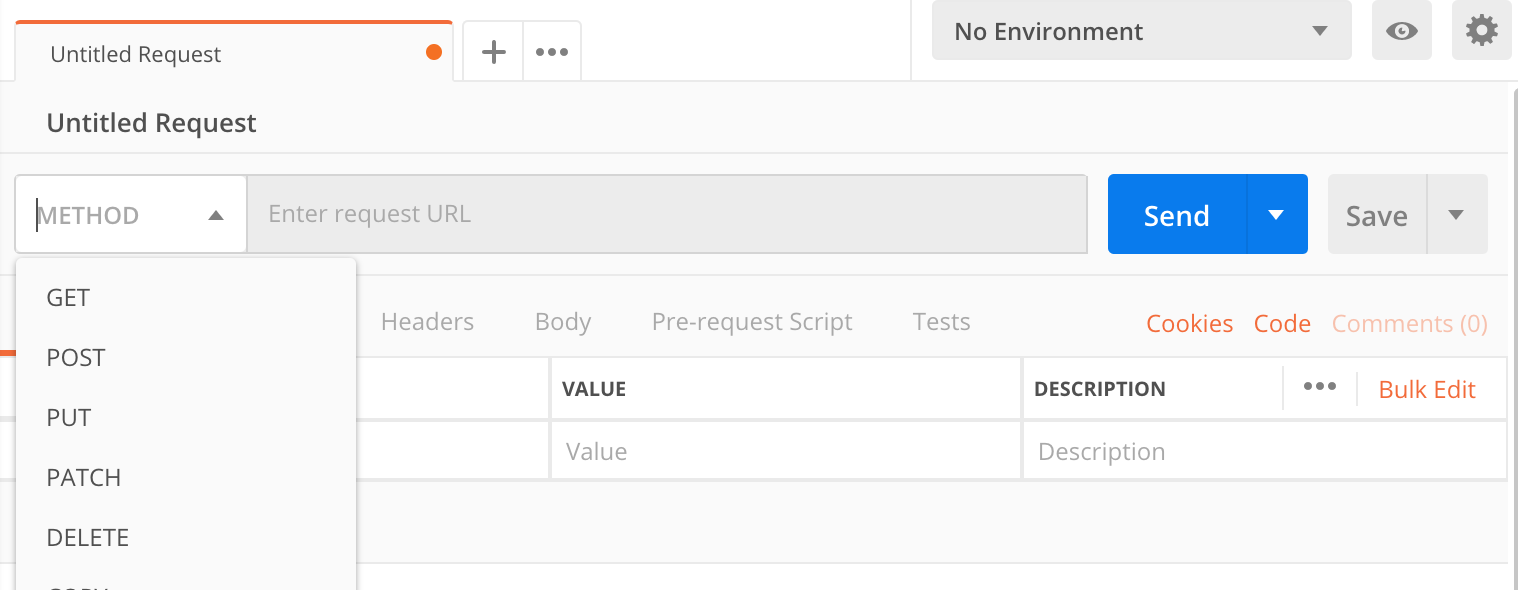Choose DELETE as the request method
This screenshot has height=590, width=1518.
point(87,537)
